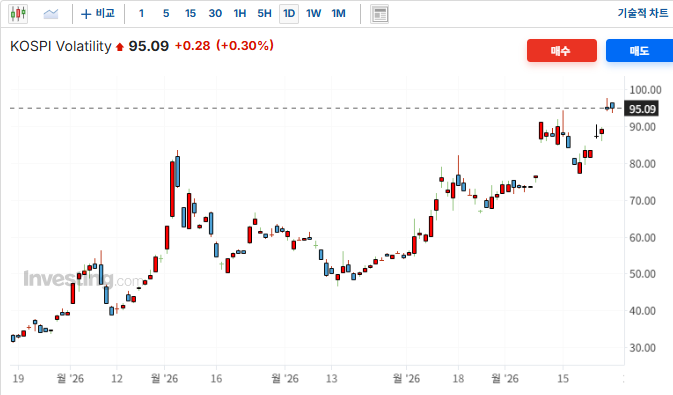Select the 1W interval
Screen dimensions: 673x395
point(313,14)
